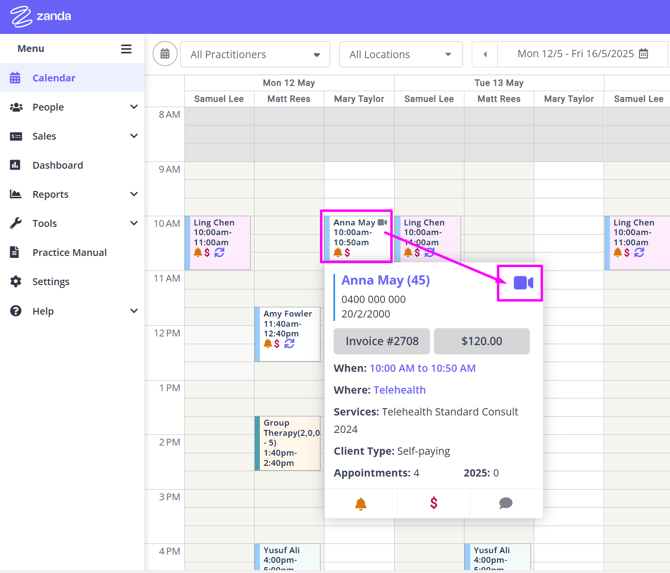Open the Group Therapy appointment block
This screenshot has width=670, height=573.
pos(288,443)
